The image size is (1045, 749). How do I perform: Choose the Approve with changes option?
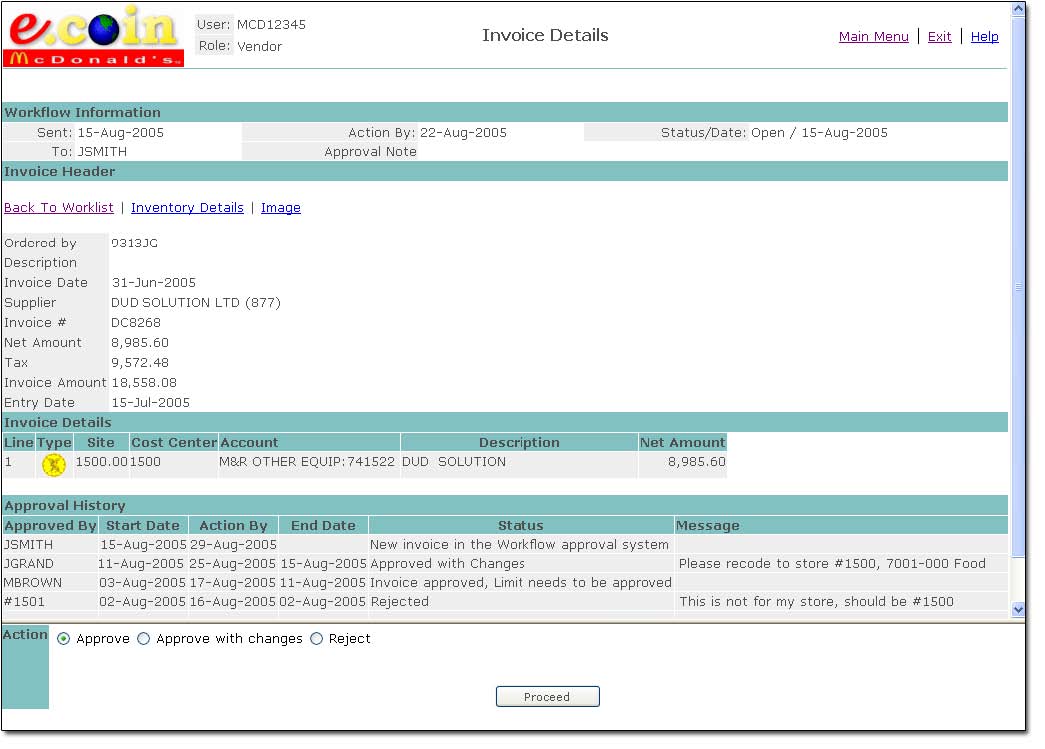click(144, 639)
